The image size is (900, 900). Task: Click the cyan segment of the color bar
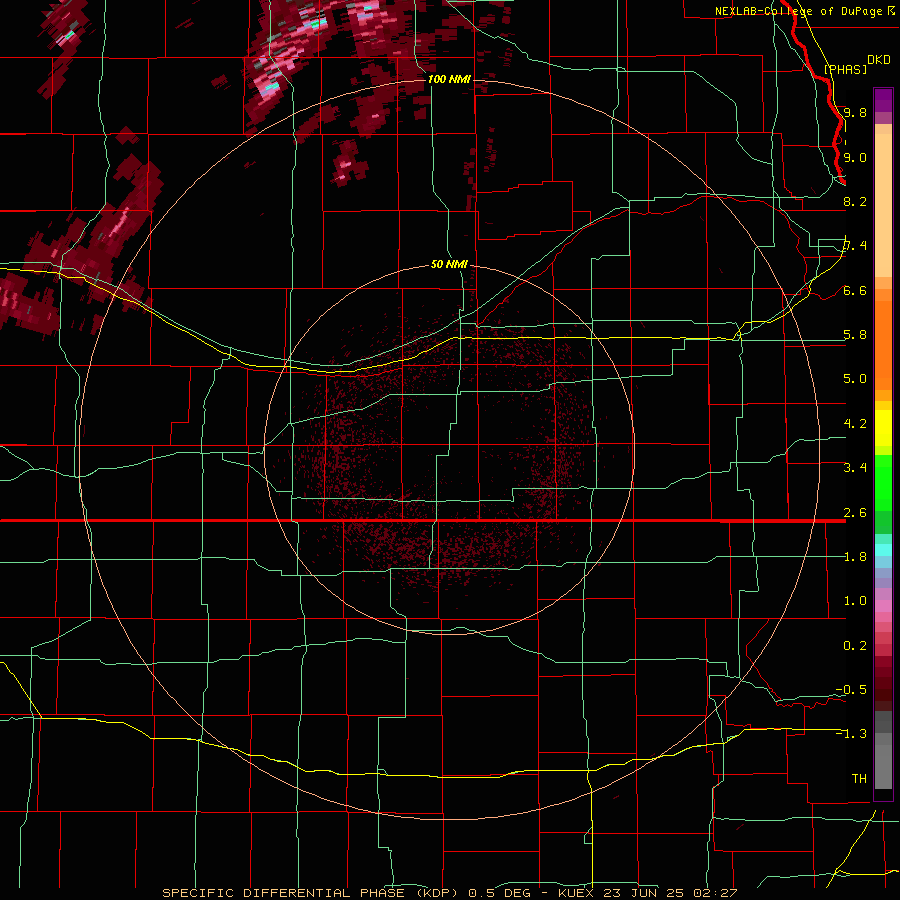tap(883, 550)
